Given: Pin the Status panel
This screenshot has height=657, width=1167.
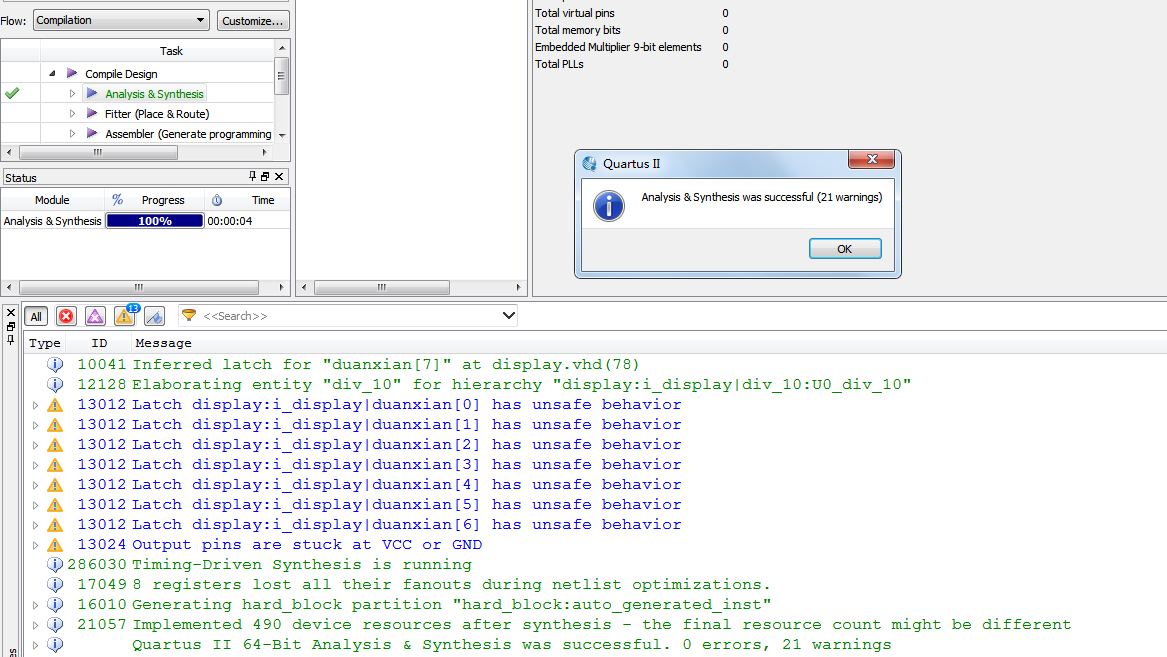Looking at the screenshot, I should [x=252, y=177].
